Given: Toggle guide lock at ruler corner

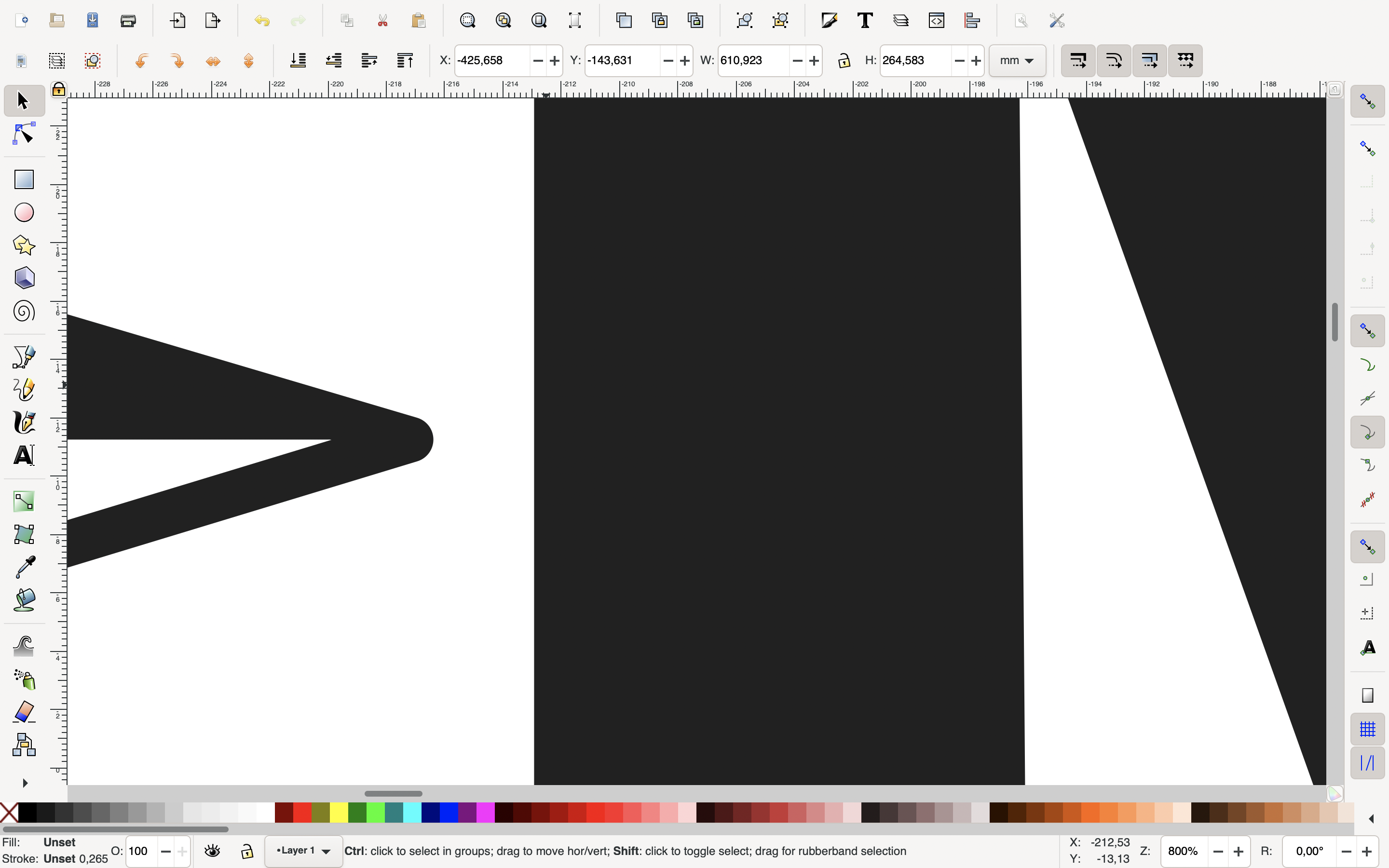Looking at the screenshot, I should pyautogui.click(x=58, y=90).
